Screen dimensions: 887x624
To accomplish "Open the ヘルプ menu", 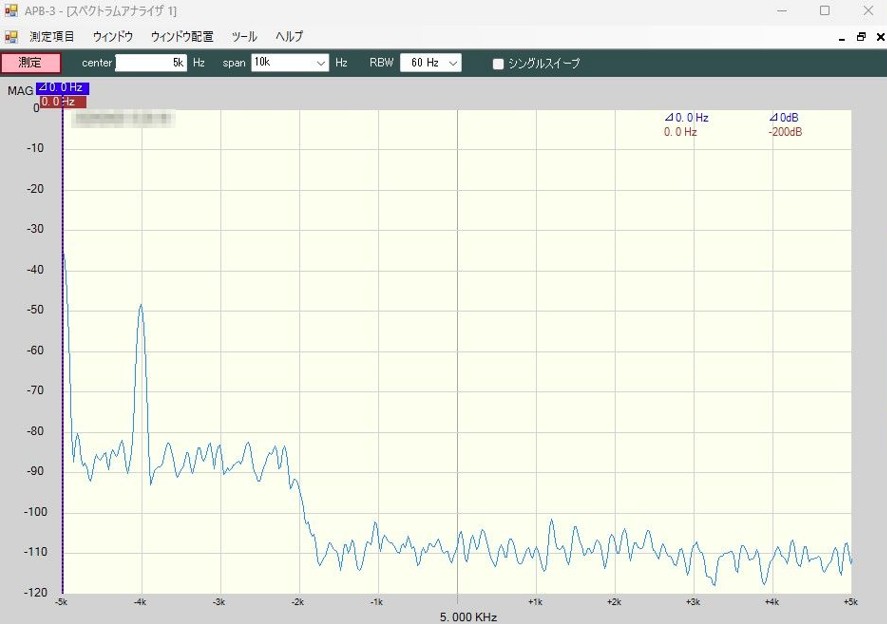I will tap(289, 37).
